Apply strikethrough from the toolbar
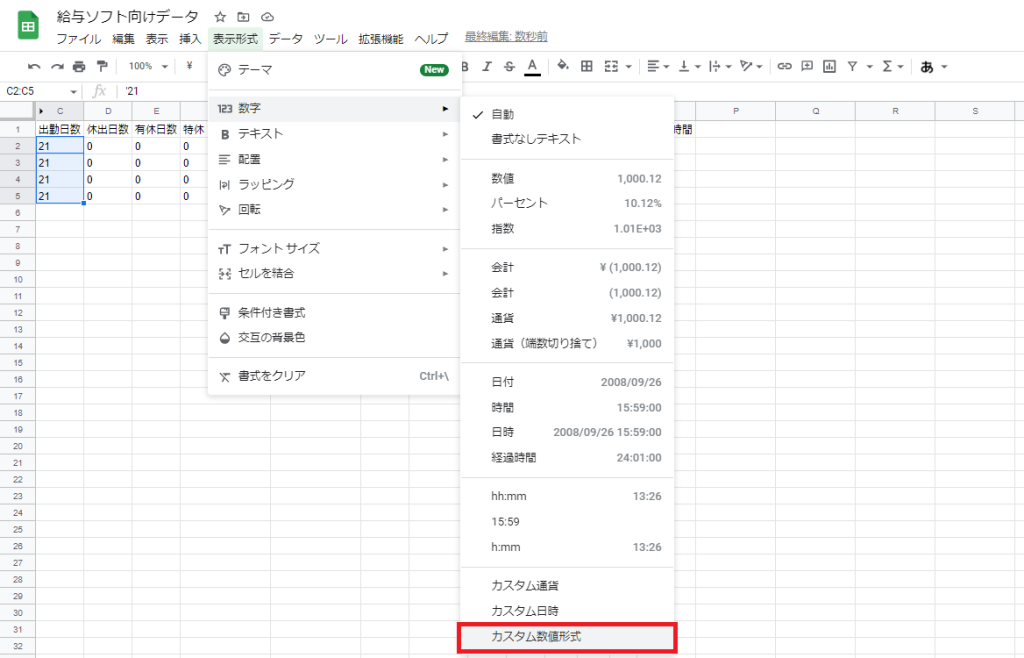 (x=509, y=66)
